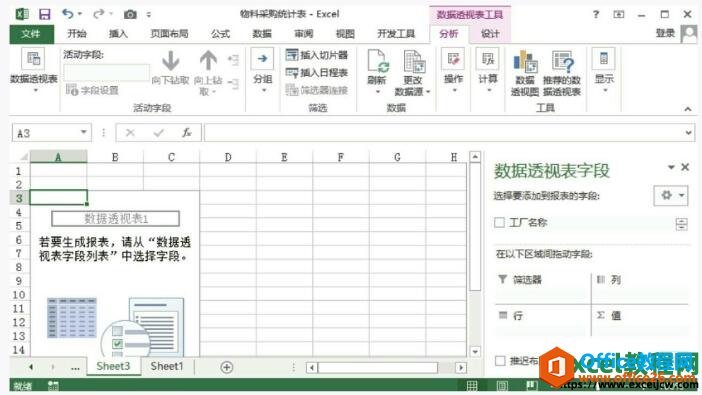The width and height of the screenshot is (702, 395).
Task: Save the workbook with the floppy icon
Action: point(45,14)
